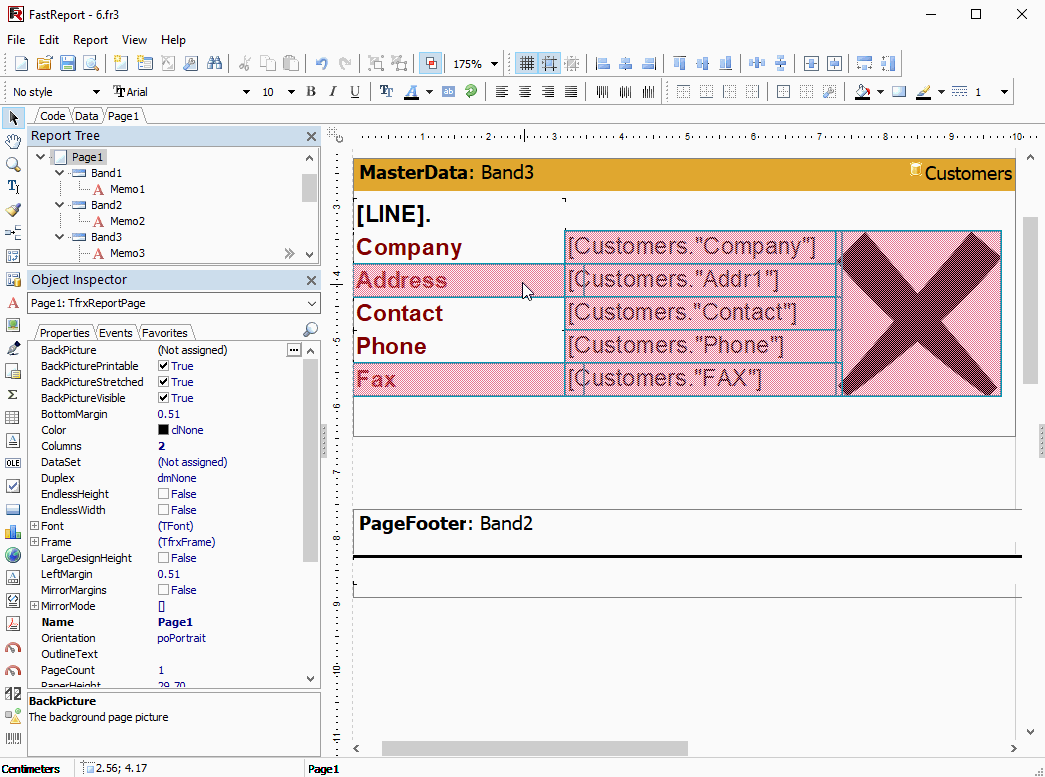Expand the Font property
This screenshot has height=777, width=1045.
point(35,526)
